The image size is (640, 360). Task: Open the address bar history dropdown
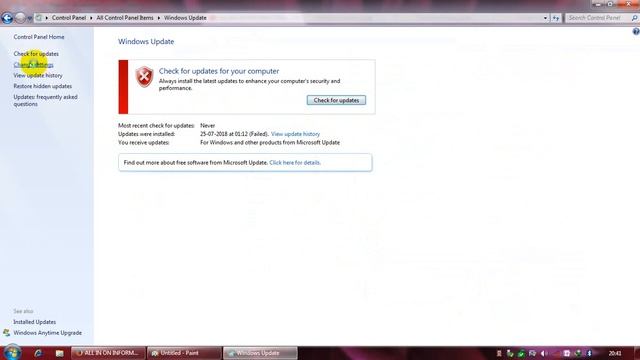coord(545,18)
